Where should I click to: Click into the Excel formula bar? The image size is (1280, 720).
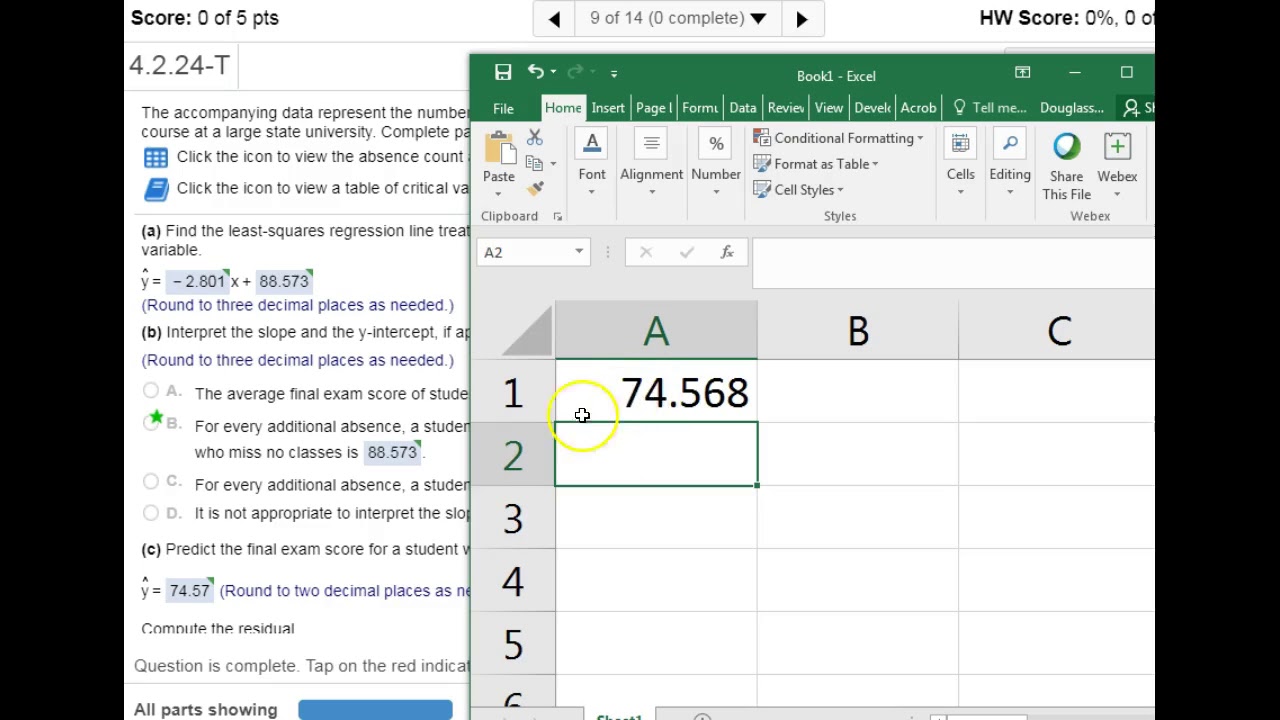coord(953,263)
